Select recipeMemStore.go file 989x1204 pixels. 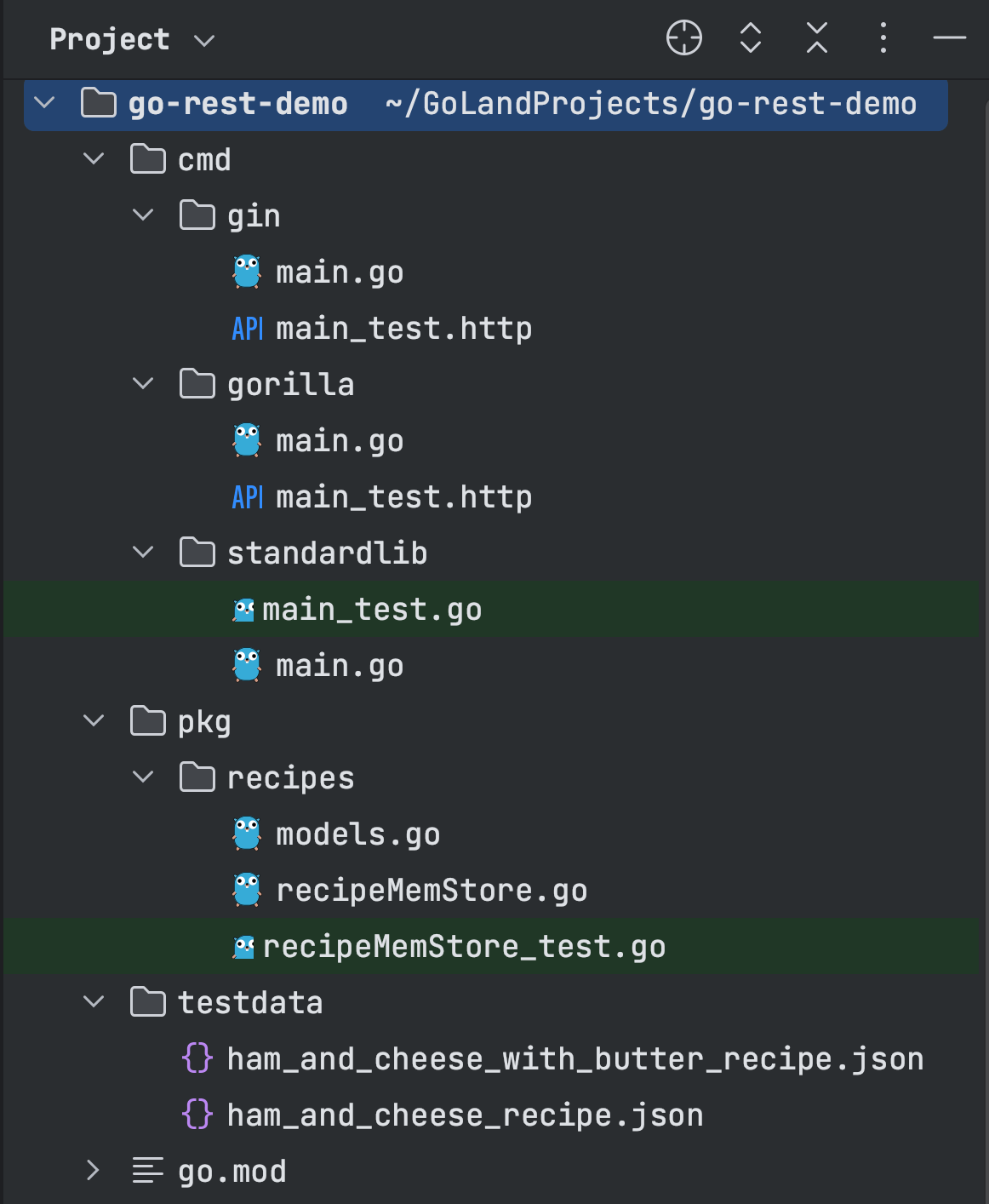(431, 891)
